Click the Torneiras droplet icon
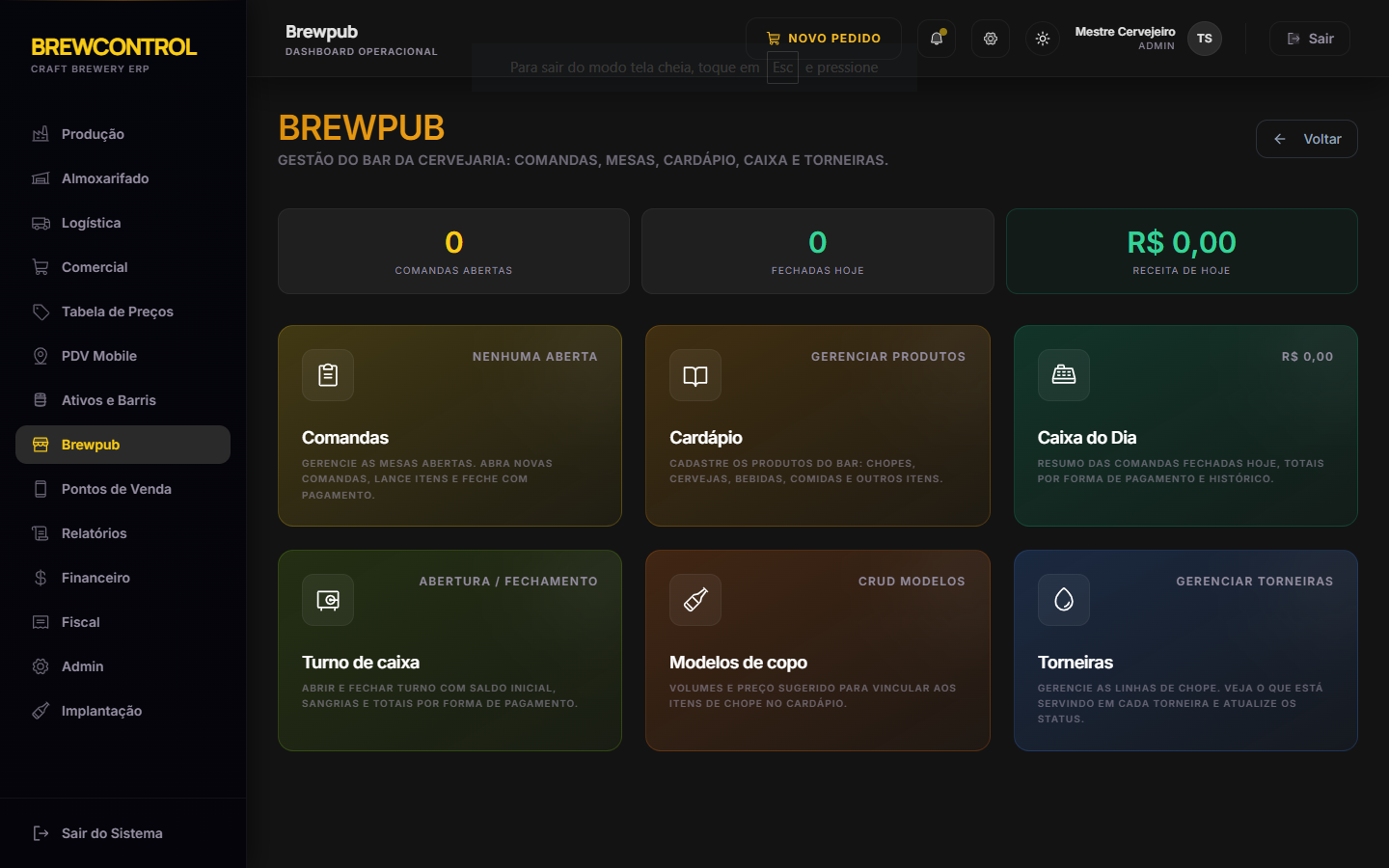The width and height of the screenshot is (1389, 868). click(x=1064, y=600)
